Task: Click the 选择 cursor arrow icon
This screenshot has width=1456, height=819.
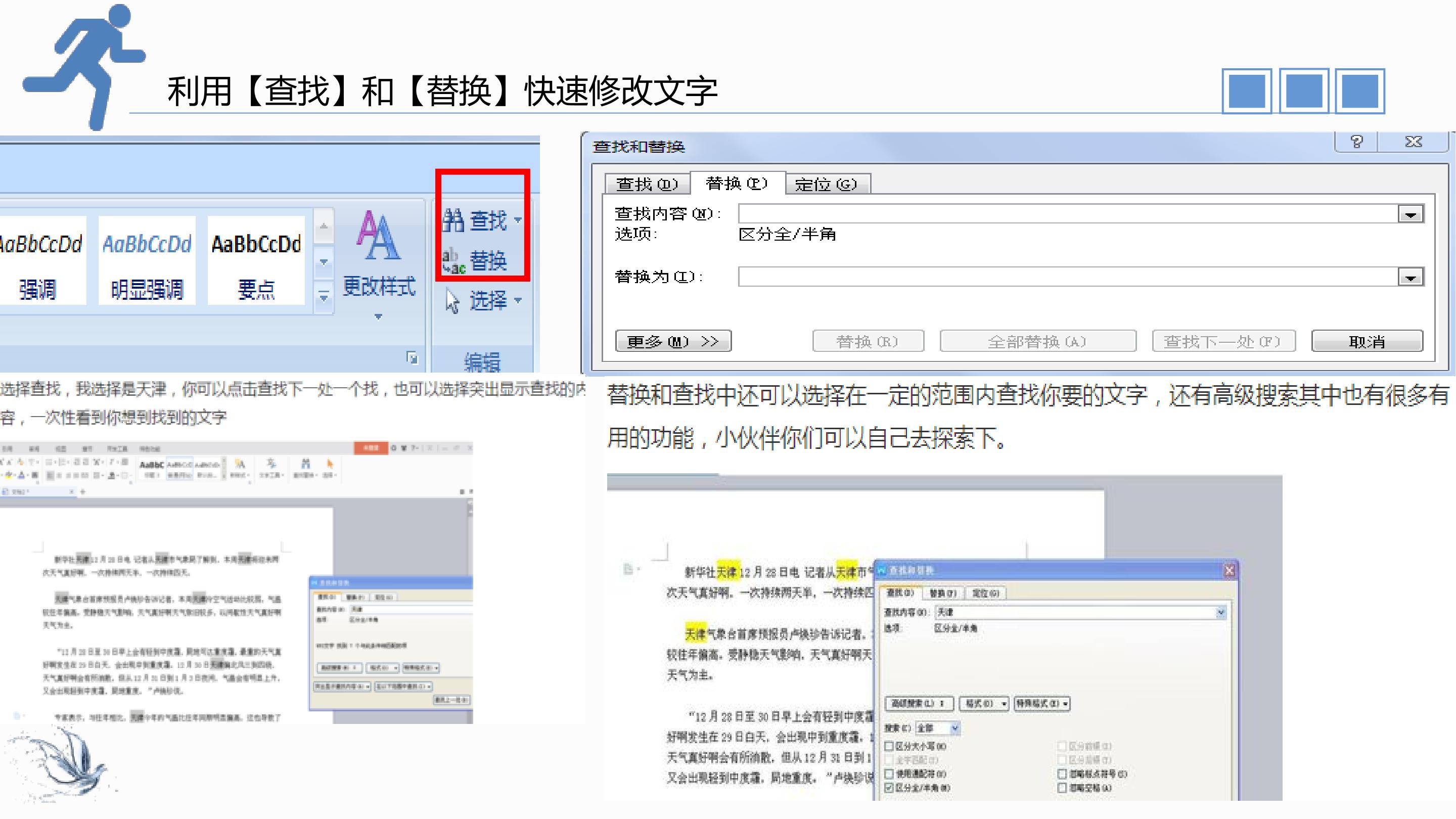Action: pos(452,301)
